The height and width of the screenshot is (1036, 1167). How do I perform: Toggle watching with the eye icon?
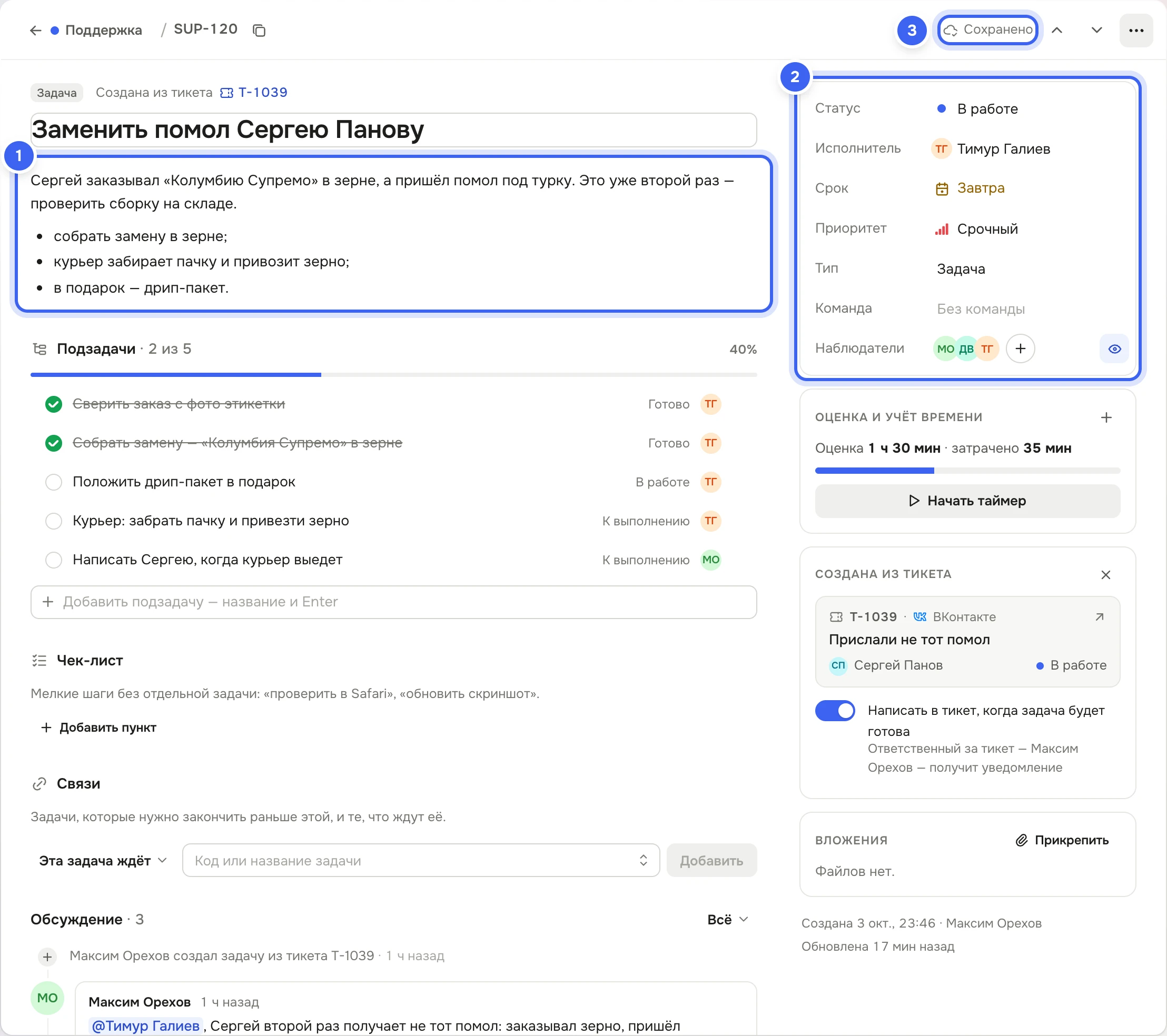1114,349
